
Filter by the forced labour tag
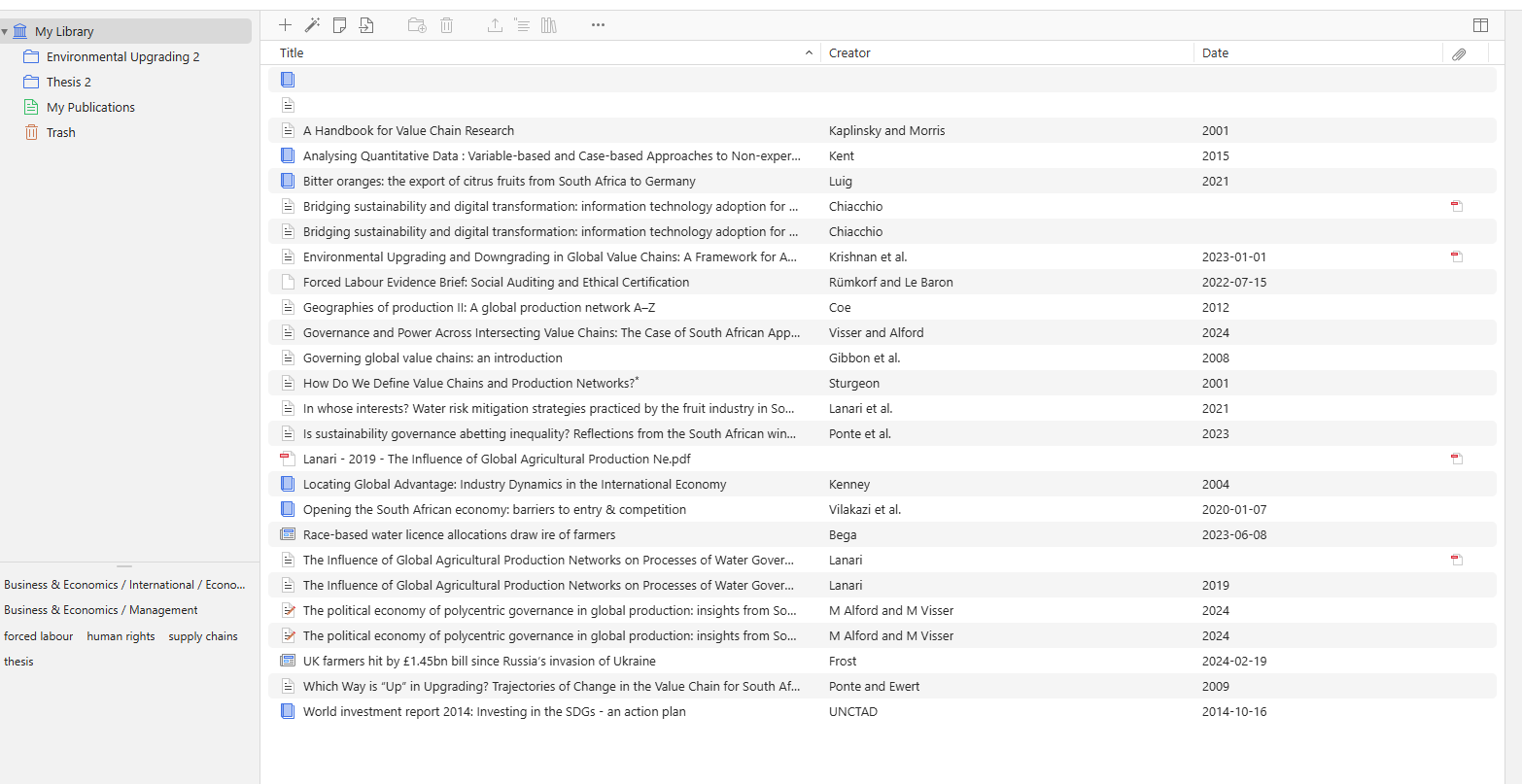coord(39,636)
